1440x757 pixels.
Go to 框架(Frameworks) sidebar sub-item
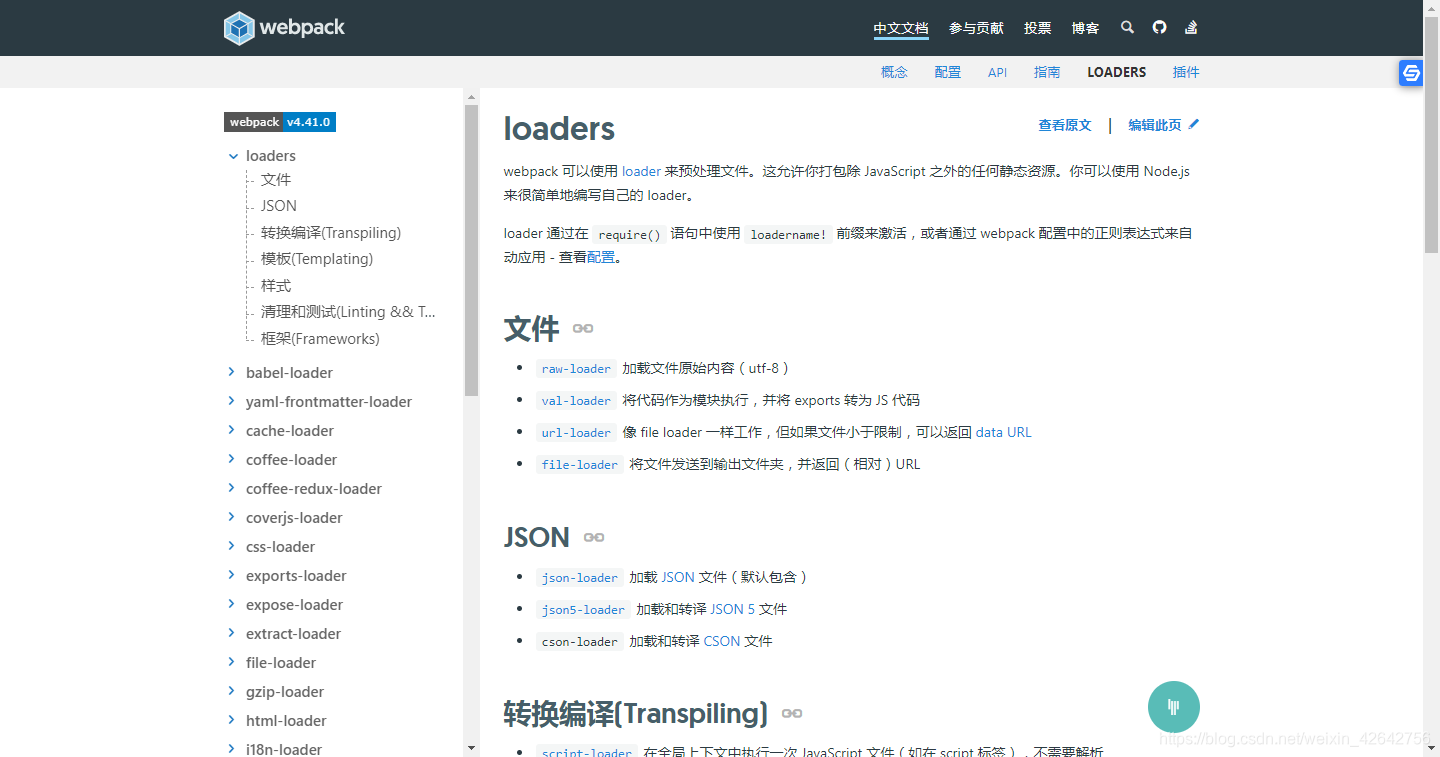(x=320, y=338)
